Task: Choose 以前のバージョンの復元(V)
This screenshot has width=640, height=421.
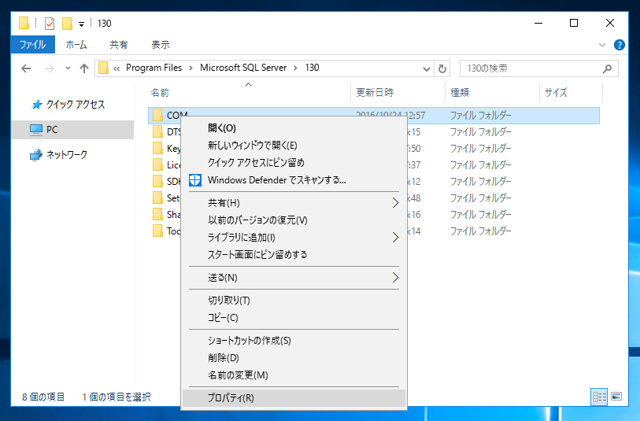Action: [x=294, y=220]
